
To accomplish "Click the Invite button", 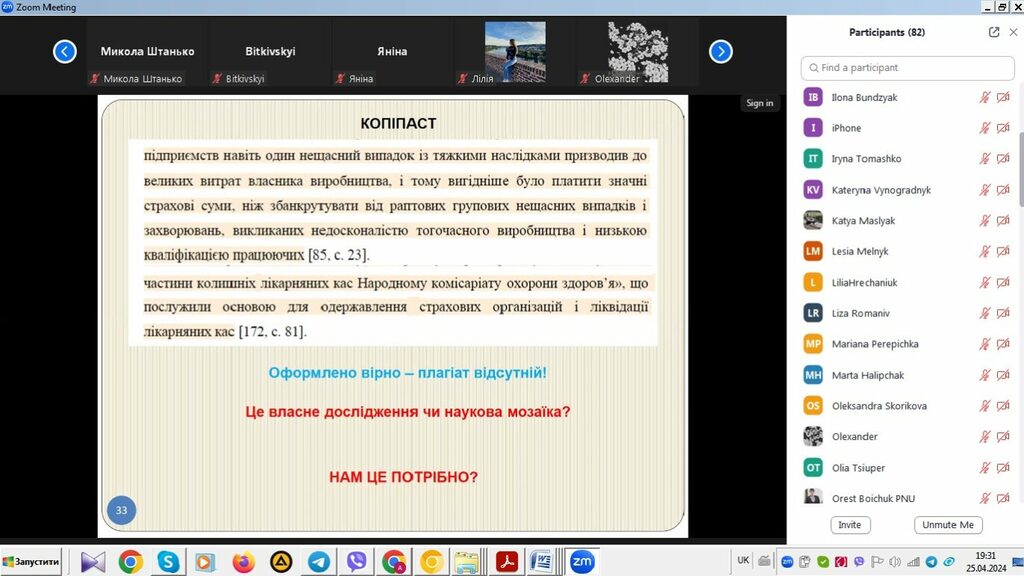I will 849,525.
